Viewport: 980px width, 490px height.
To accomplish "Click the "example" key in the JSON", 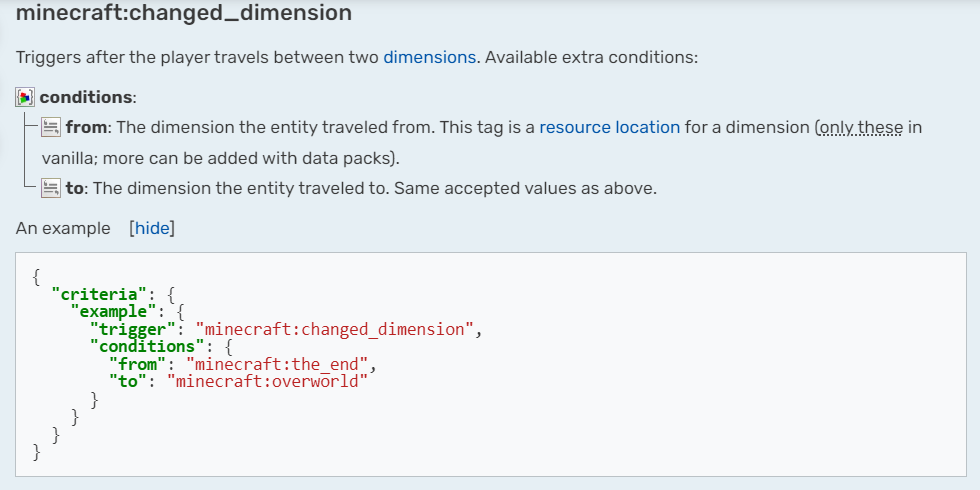I will click(x=109, y=311).
